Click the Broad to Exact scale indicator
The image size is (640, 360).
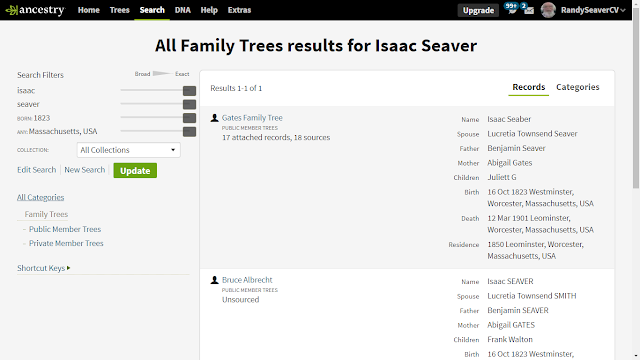(x=162, y=74)
